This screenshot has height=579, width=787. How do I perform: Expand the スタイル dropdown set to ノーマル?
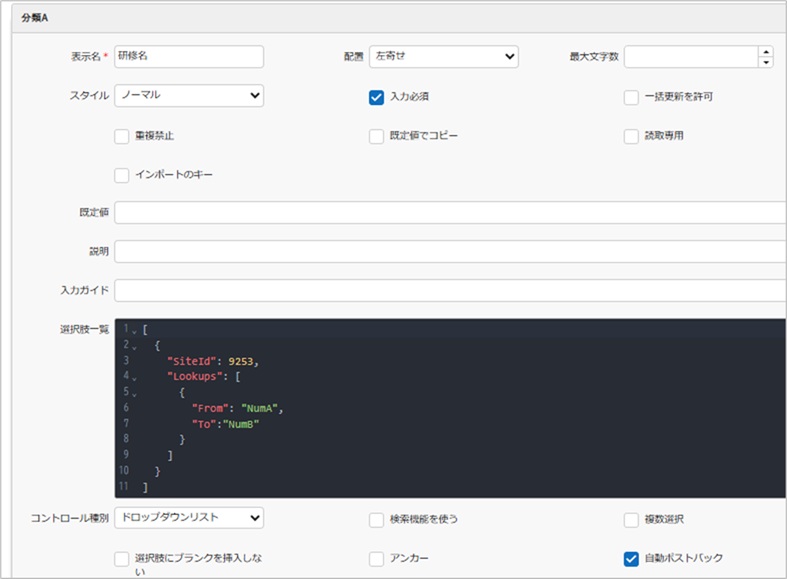click(x=189, y=96)
